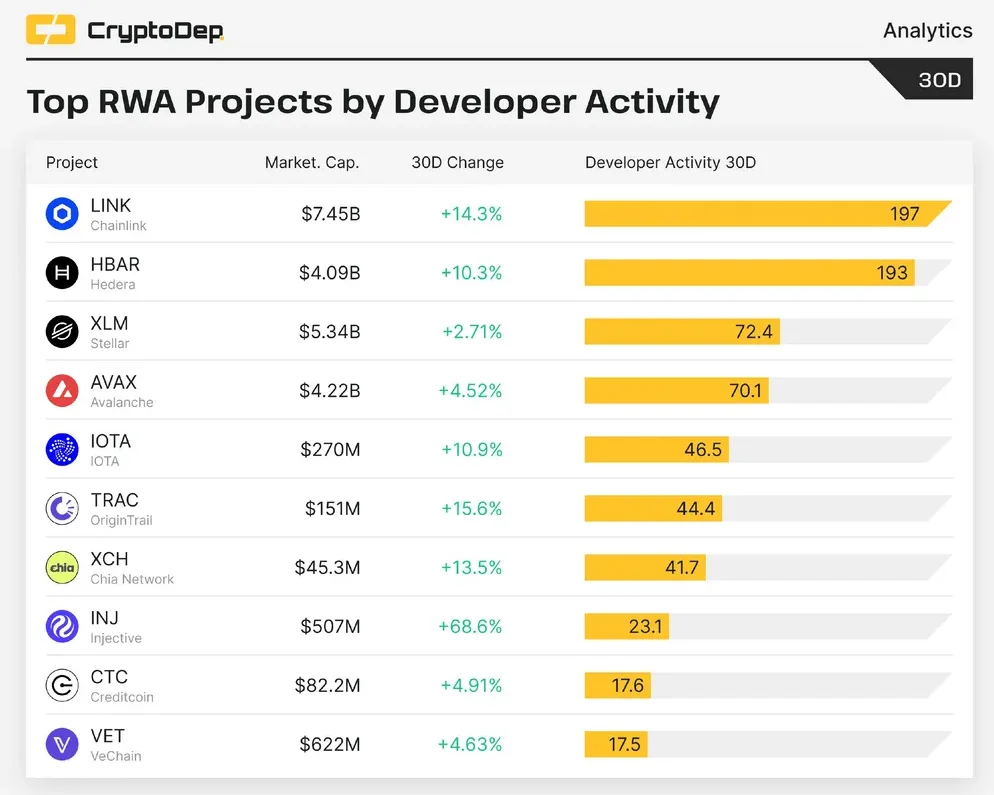Click the HBAR activity bar showing 193

pos(749,273)
